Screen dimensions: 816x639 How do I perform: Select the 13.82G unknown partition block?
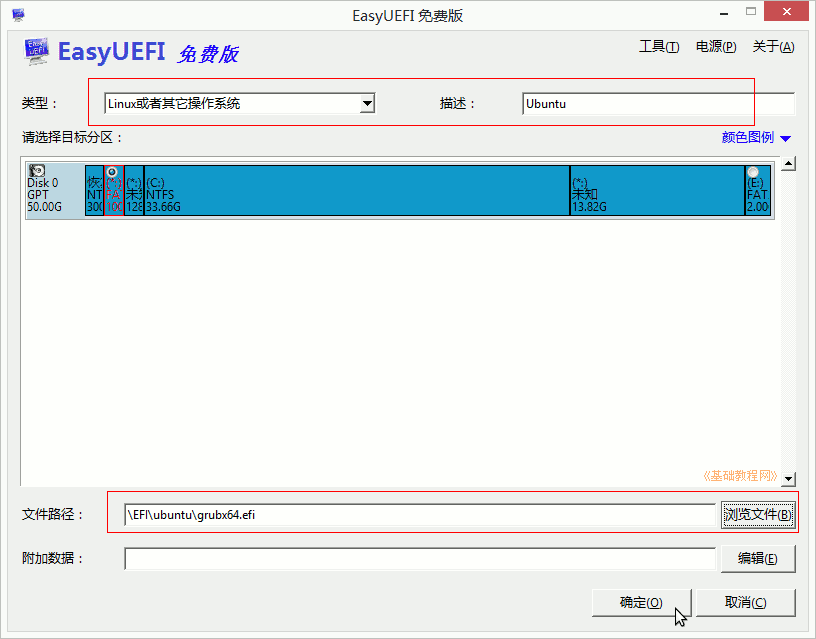coord(657,190)
